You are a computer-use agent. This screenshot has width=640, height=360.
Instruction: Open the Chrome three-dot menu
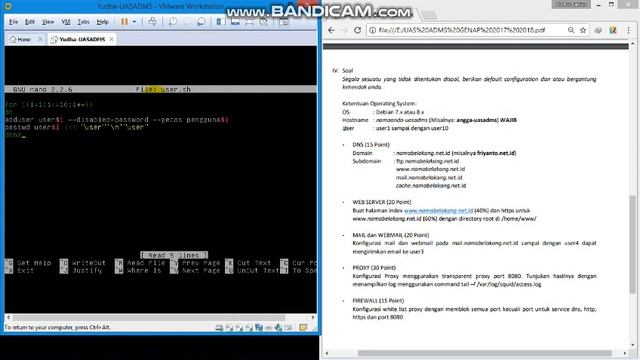[629, 30]
